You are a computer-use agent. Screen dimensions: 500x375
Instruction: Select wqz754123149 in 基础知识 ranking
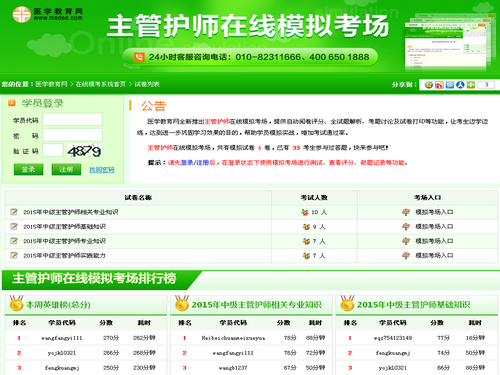point(393,338)
